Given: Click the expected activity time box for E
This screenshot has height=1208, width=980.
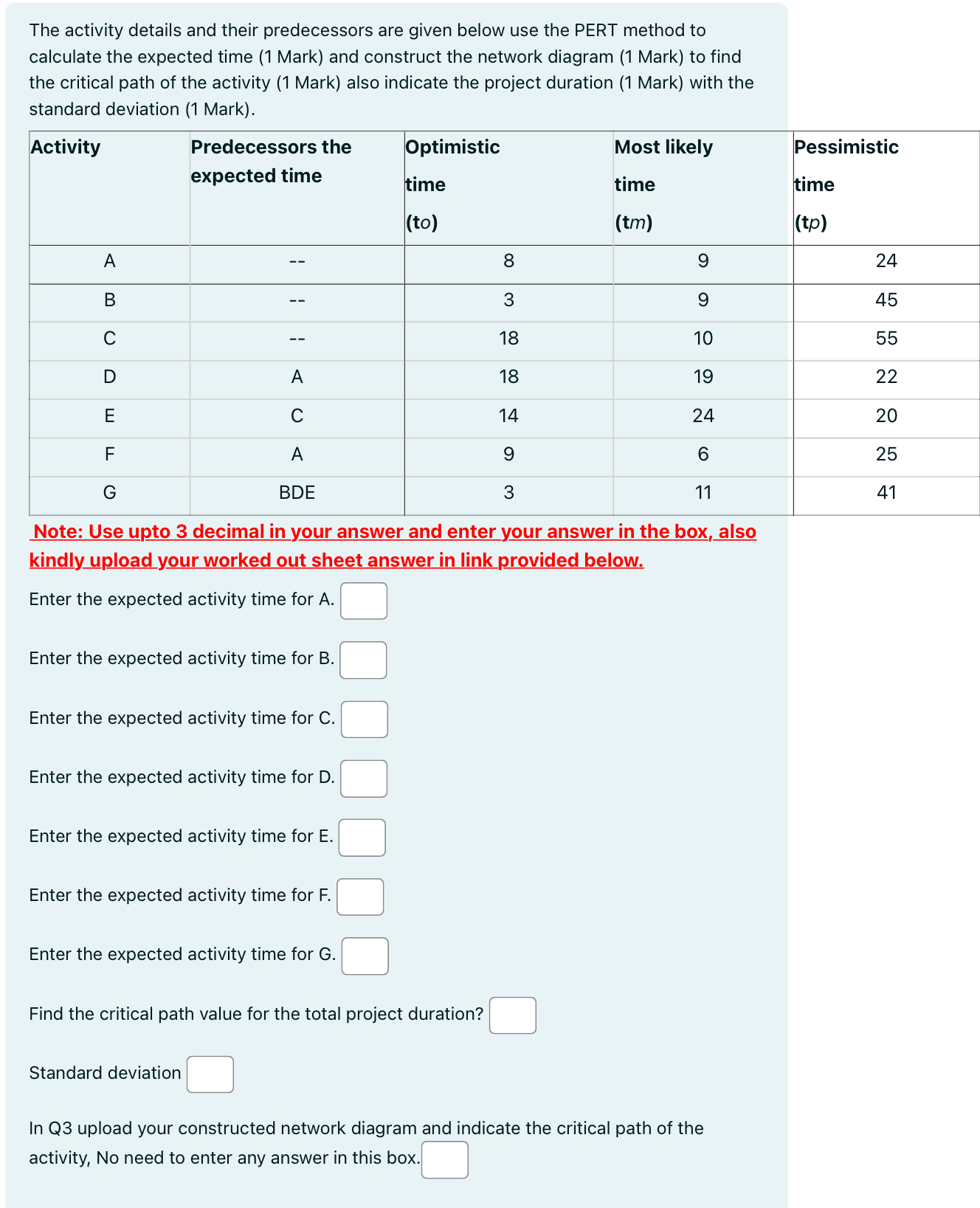Looking at the screenshot, I should [x=362, y=838].
